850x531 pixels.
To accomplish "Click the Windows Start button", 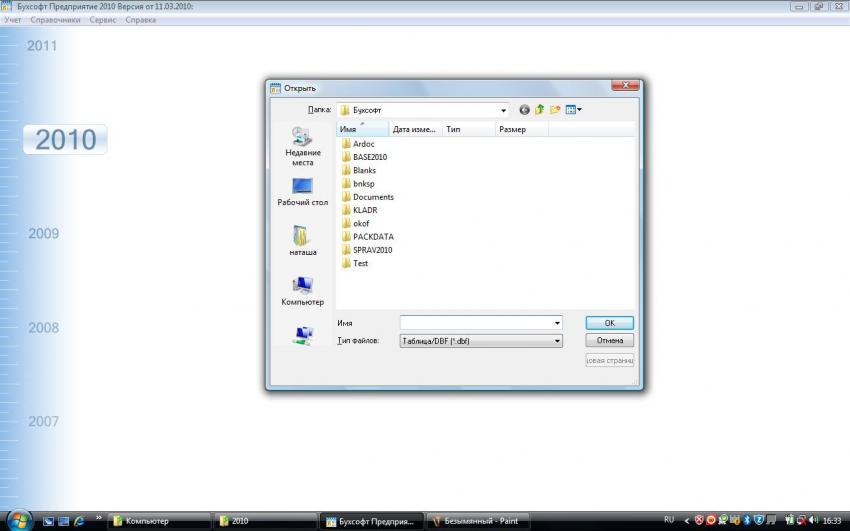I will tap(20, 520).
